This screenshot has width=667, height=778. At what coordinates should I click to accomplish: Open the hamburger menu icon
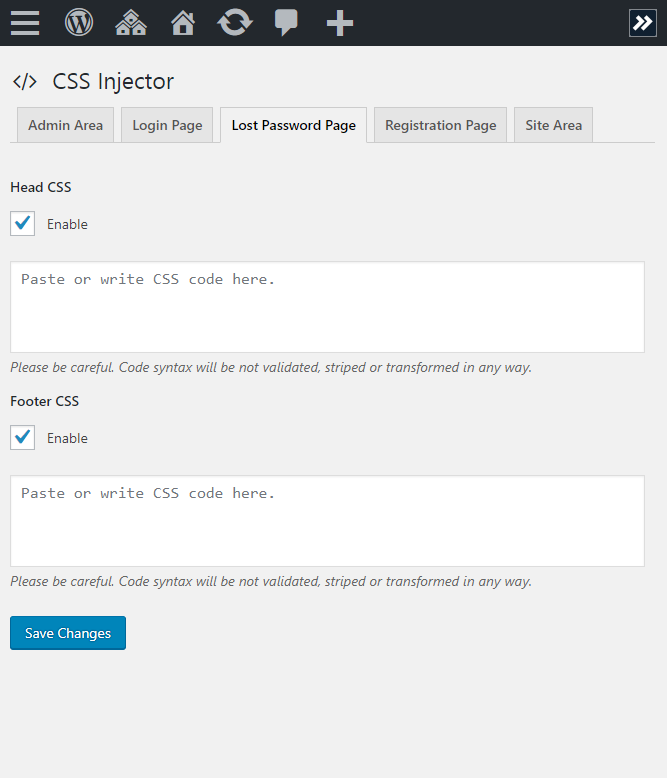point(25,23)
